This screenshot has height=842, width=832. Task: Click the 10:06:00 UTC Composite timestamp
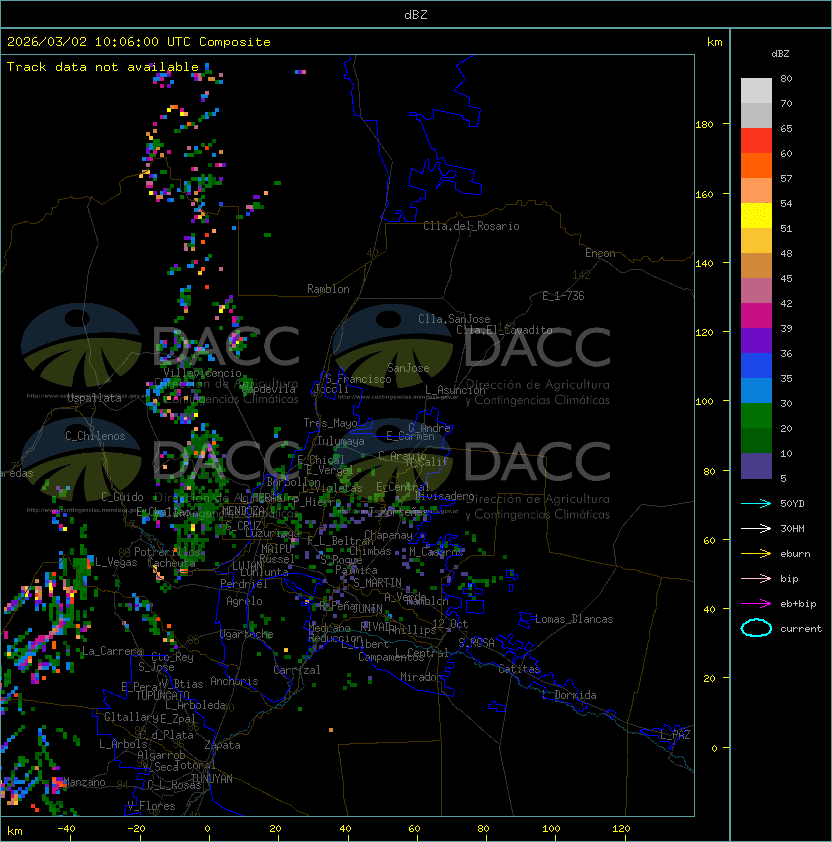(x=139, y=42)
